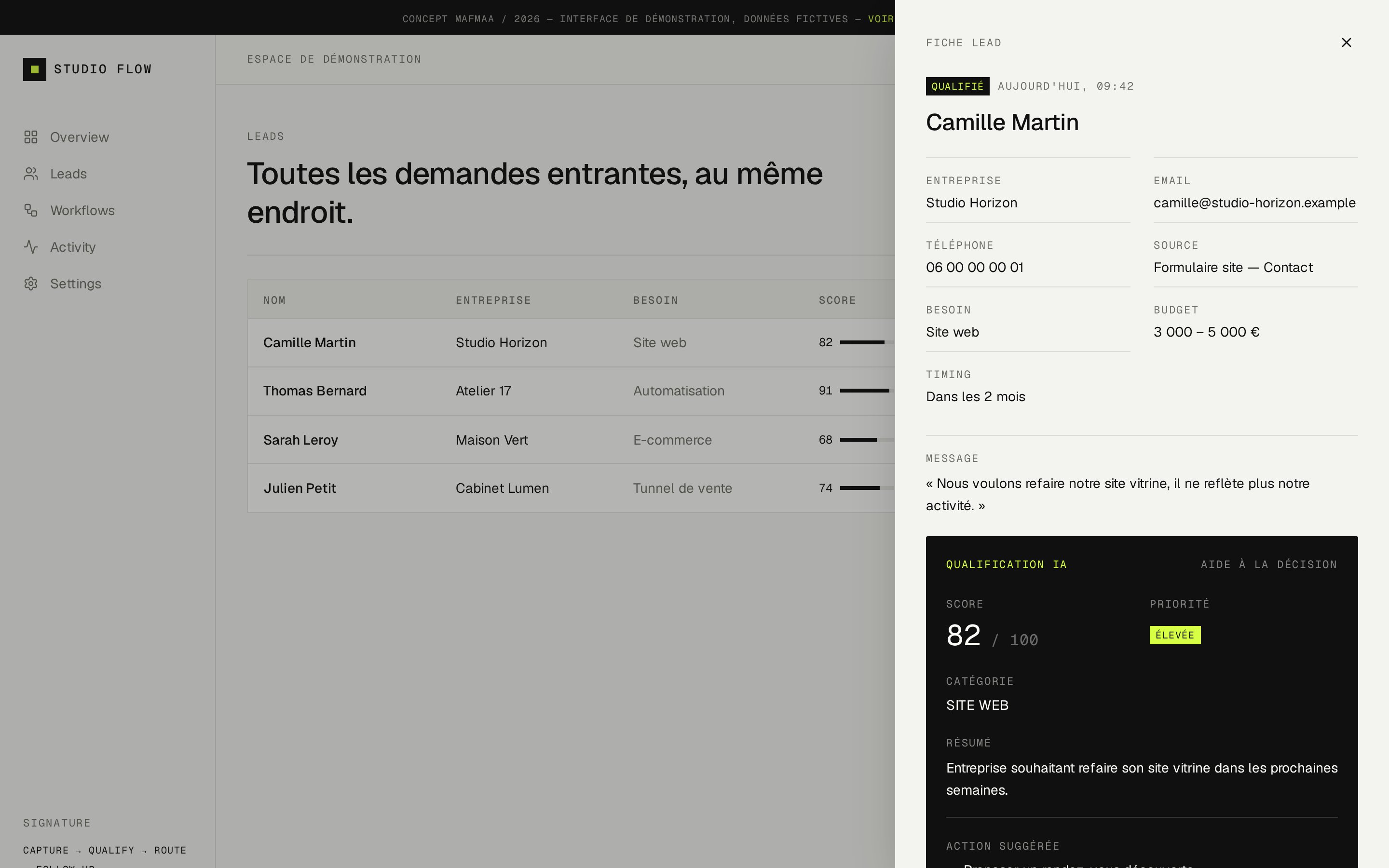Screen dimensions: 1389x868
Task: Select the Sarah Leroy lead row
Action: click(x=571, y=440)
